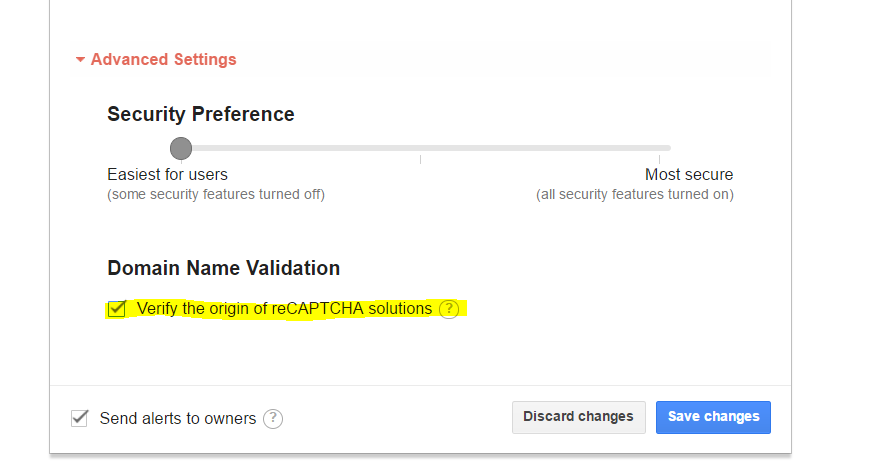Open help icon beside Send alerts to owners
894x475 pixels.
273,419
